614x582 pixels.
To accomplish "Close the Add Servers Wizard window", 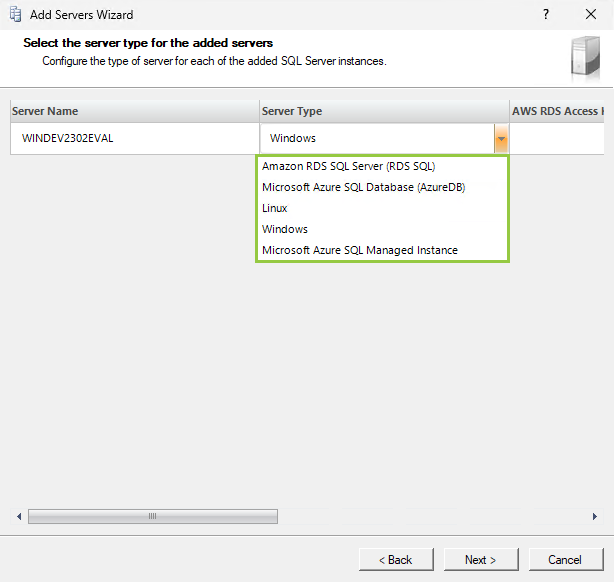I will click(x=591, y=15).
